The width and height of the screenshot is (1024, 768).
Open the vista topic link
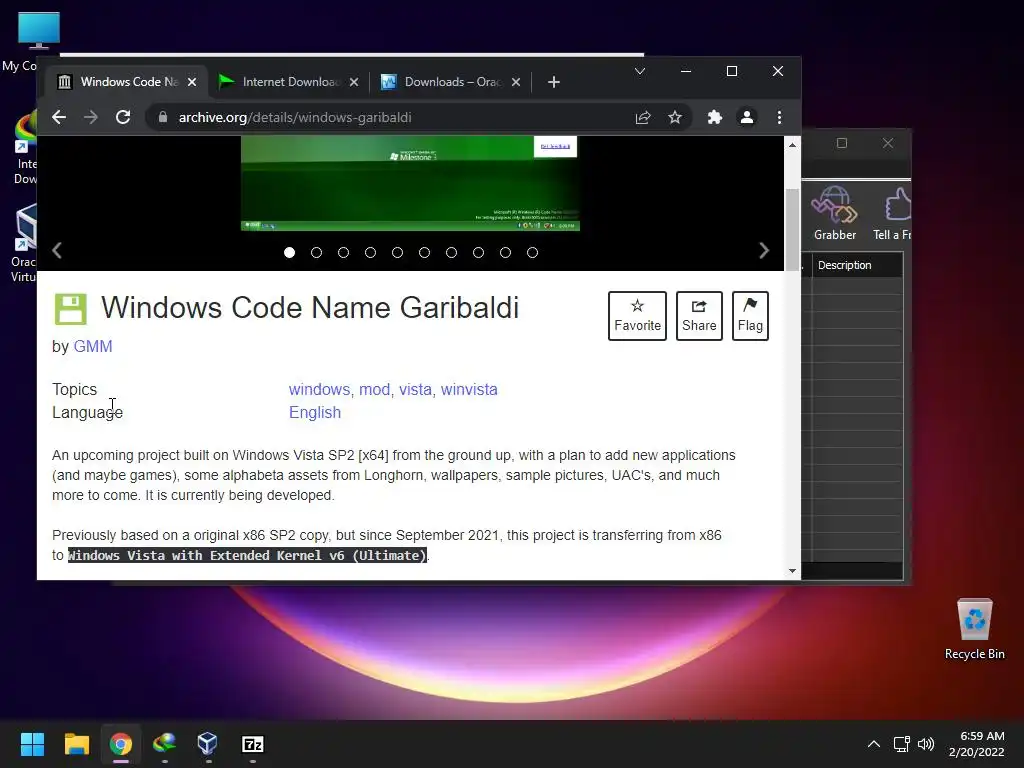415,390
